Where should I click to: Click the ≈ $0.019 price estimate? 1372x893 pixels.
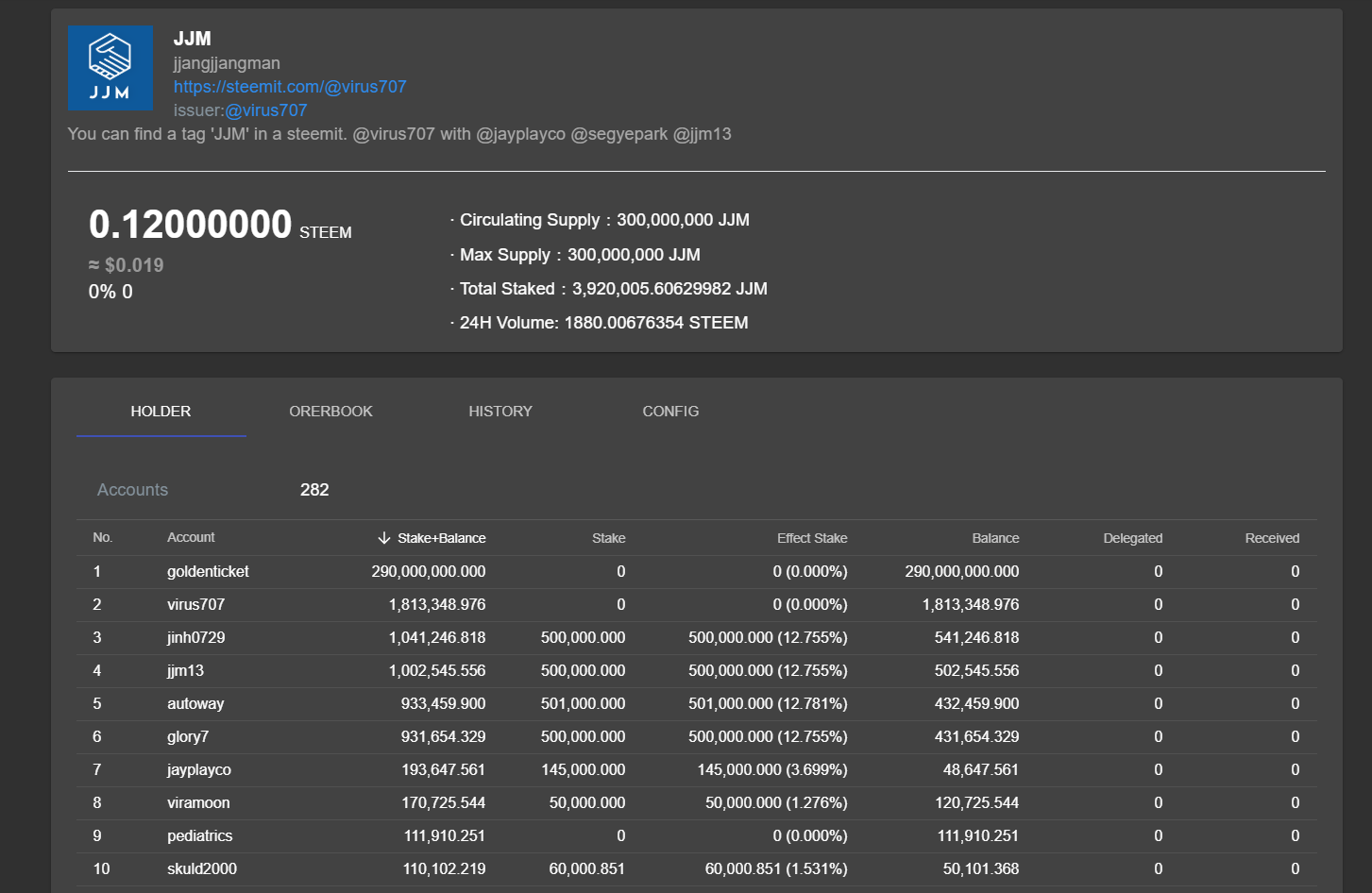coord(127,265)
